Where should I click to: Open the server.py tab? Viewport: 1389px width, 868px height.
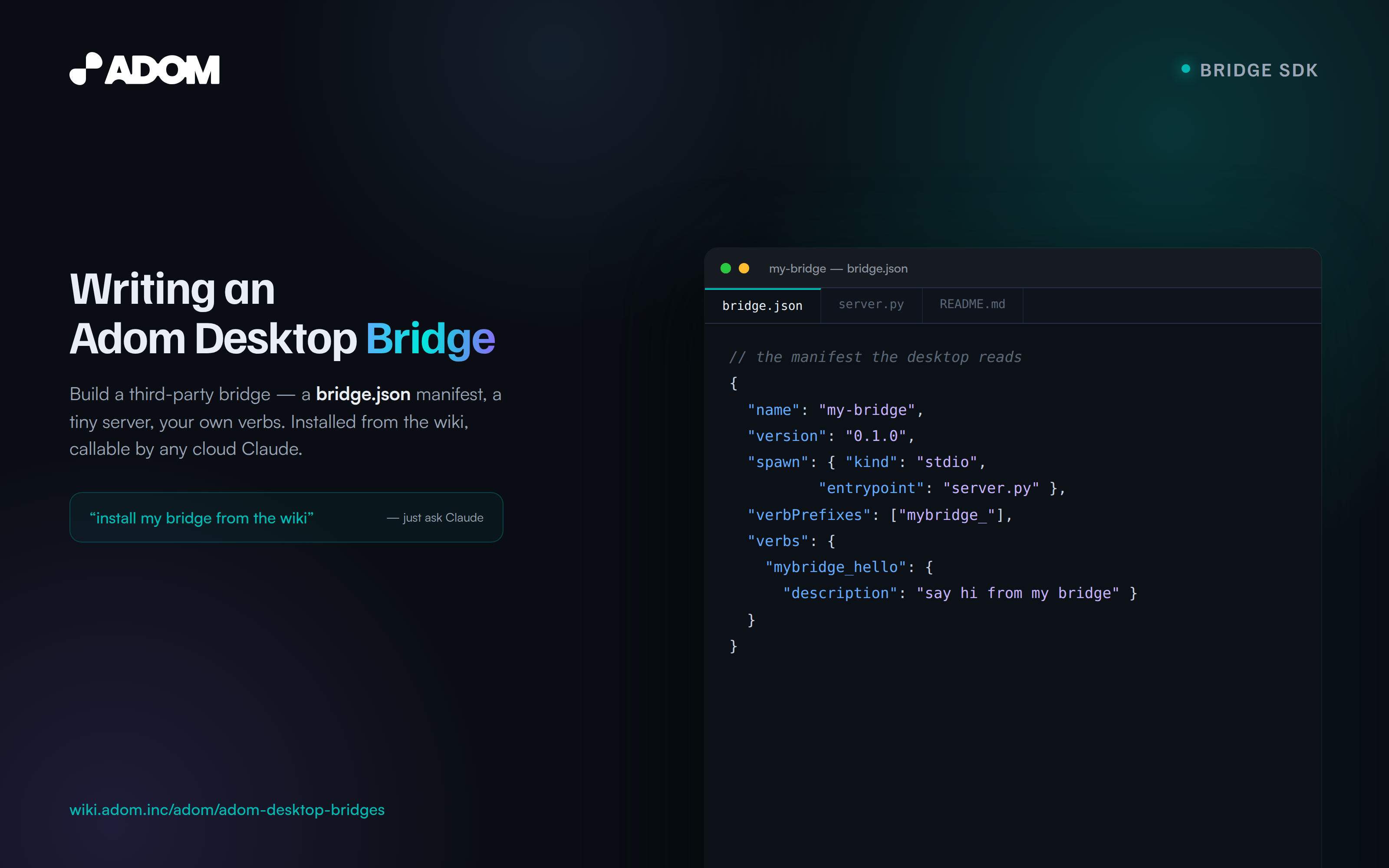(x=871, y=305)
